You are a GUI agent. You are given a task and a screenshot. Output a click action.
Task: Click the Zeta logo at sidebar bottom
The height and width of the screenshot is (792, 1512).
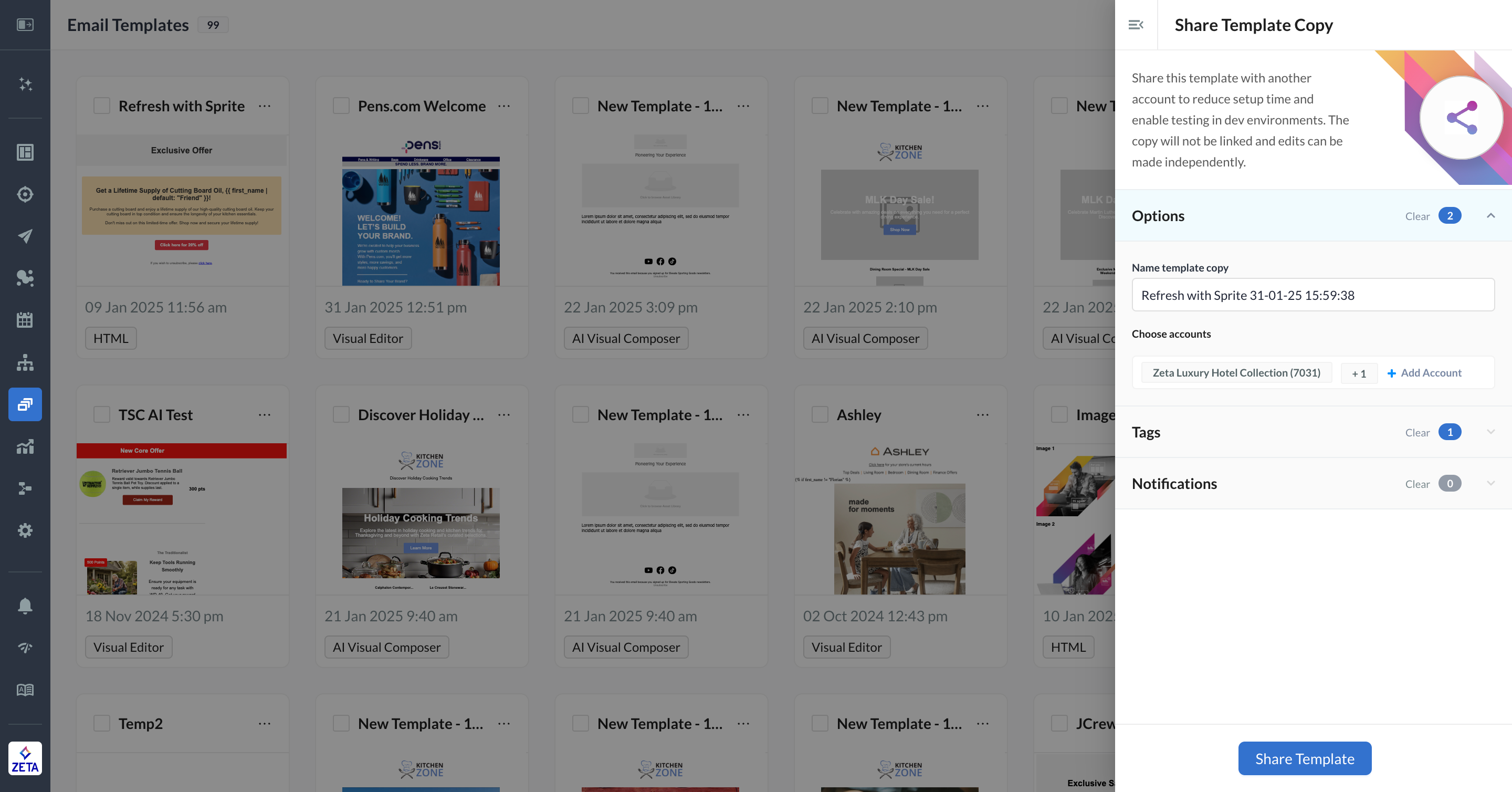coord(25,758)
